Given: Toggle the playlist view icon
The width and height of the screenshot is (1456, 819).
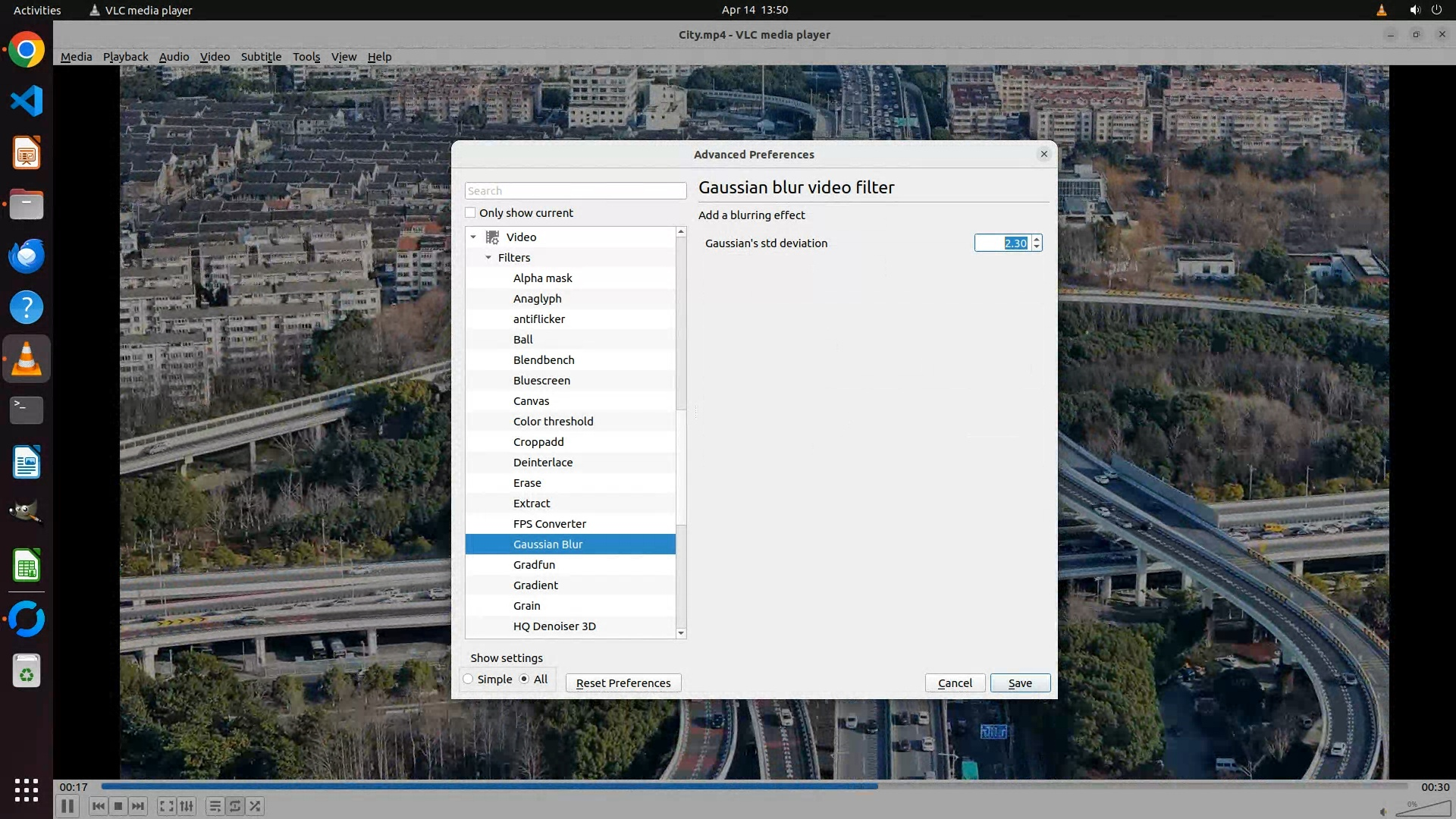Looking at the screenshot, I should 215,806.
